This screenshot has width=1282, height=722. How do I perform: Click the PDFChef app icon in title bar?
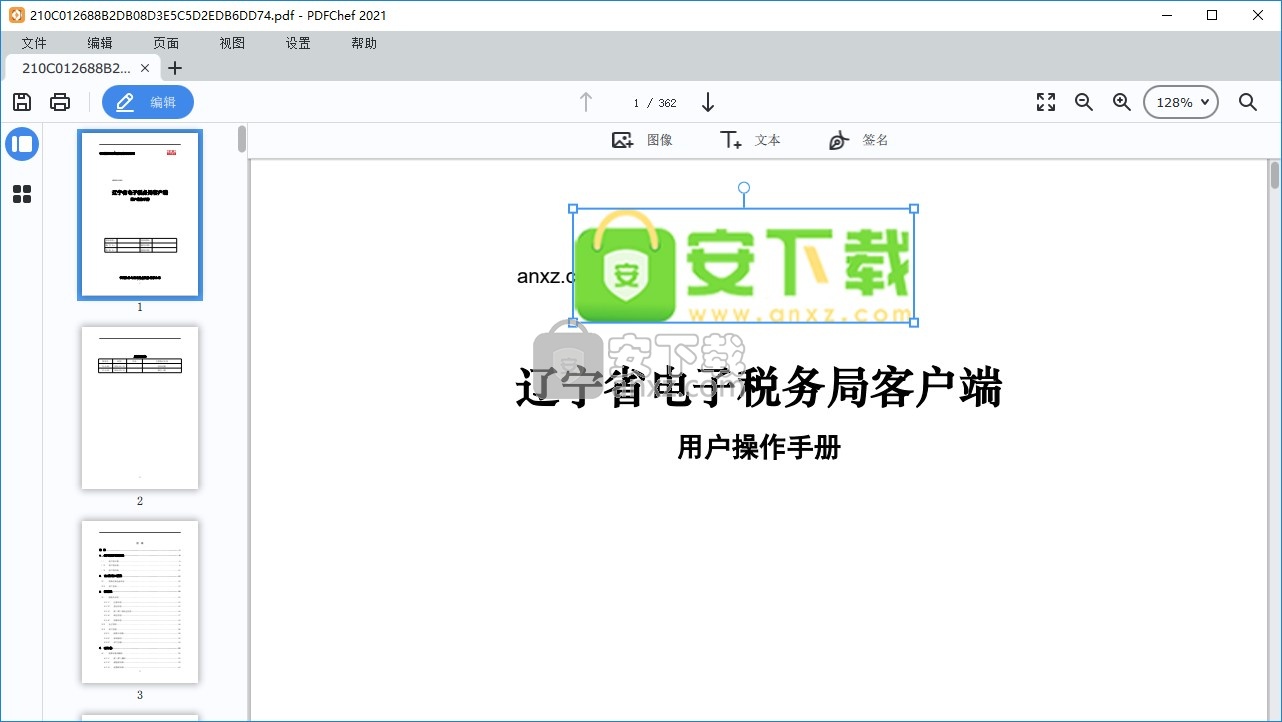pyautogui.click(x=16, y=15)
